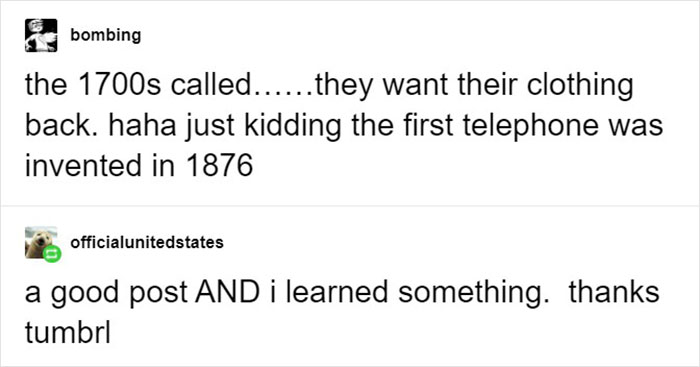Visit the bombing blog username link
Viewport: 700px width, 367px height.
105,35
